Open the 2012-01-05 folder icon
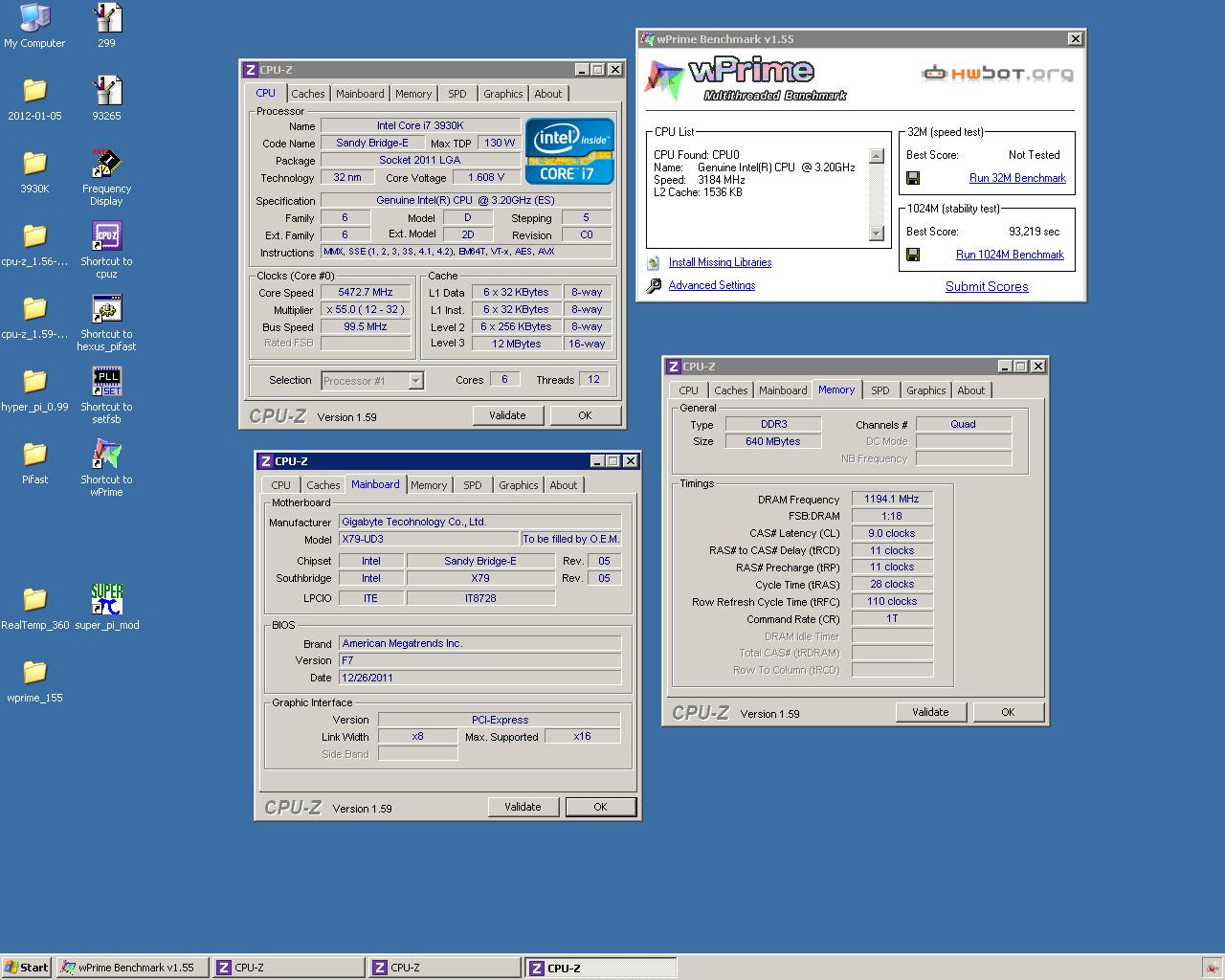 tap(34, 91)
